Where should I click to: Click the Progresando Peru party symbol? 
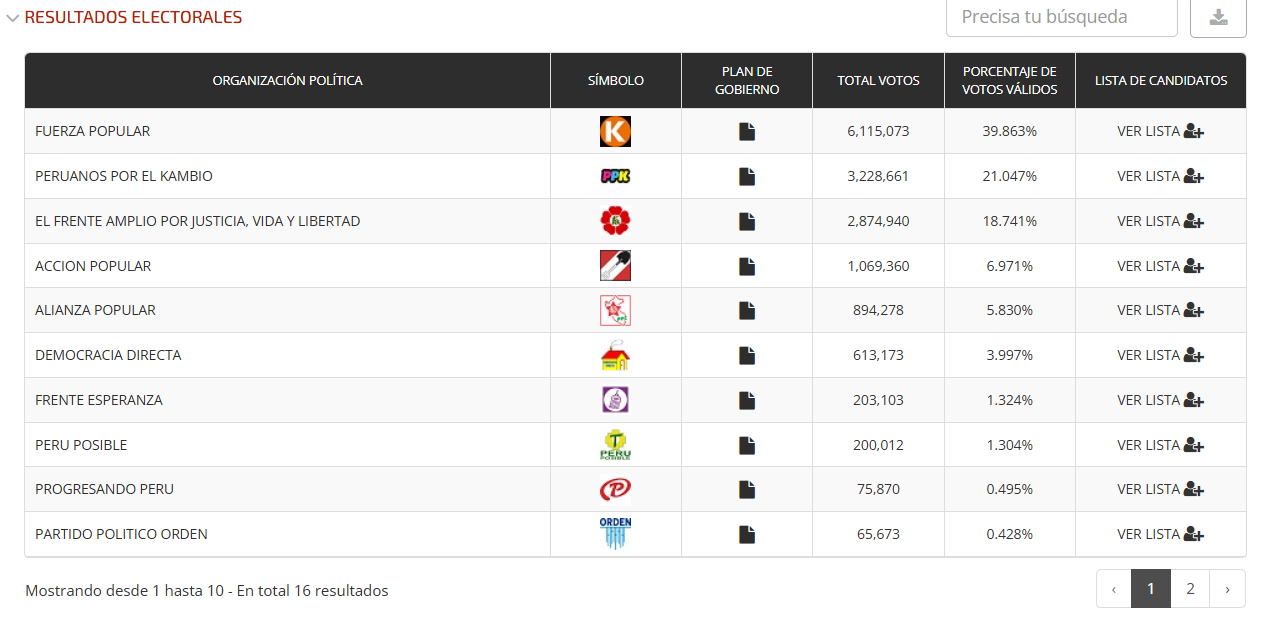coord(615,489)
